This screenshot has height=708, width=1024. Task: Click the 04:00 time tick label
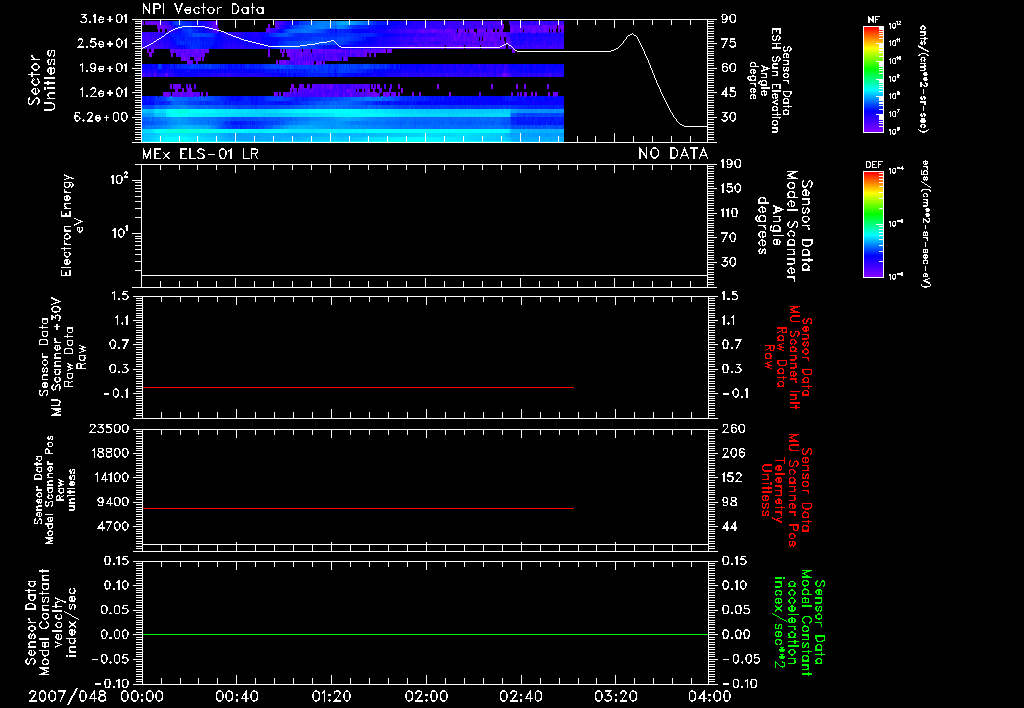(x=709, y=696)
